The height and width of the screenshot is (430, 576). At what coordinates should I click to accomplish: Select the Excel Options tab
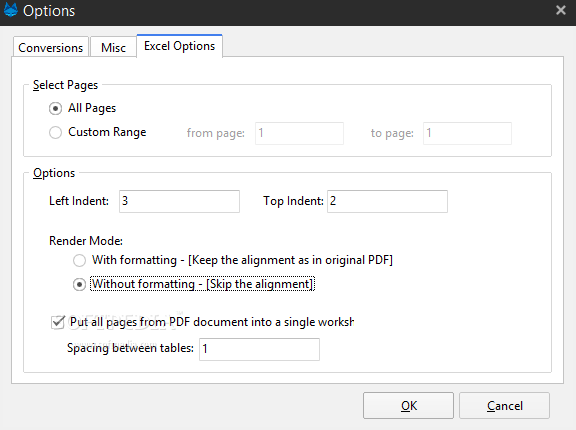point(180,46)
